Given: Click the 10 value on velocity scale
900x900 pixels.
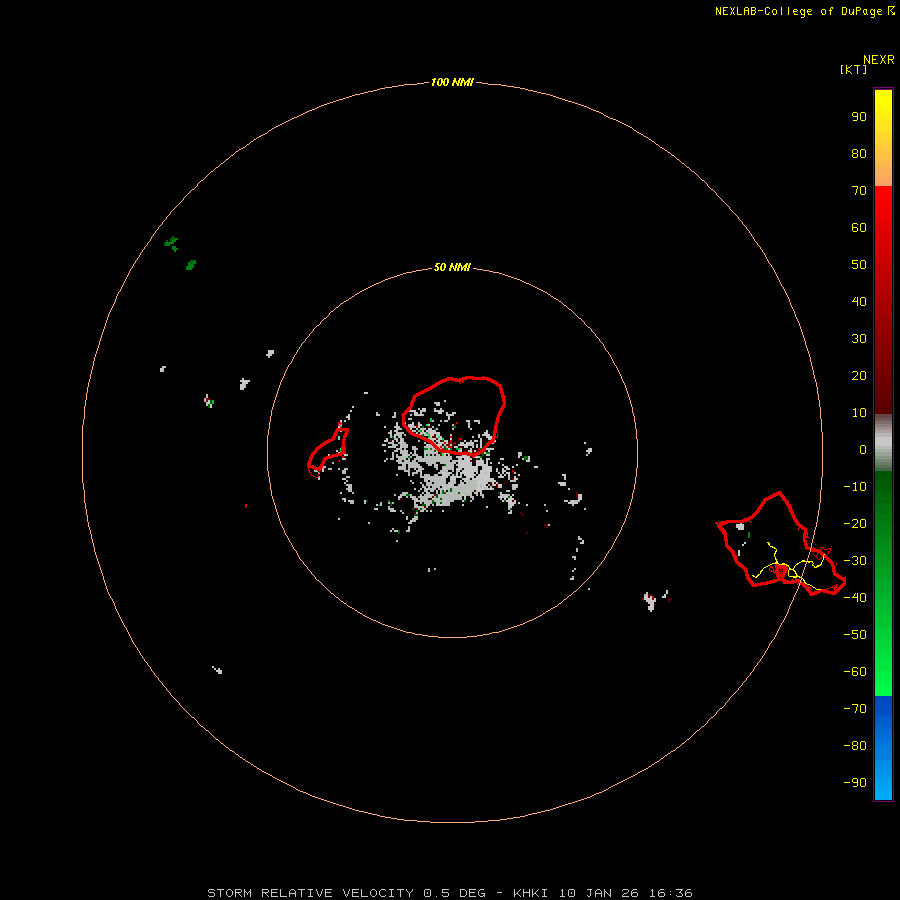Looking at the screenshot, I should coord(859,413).
